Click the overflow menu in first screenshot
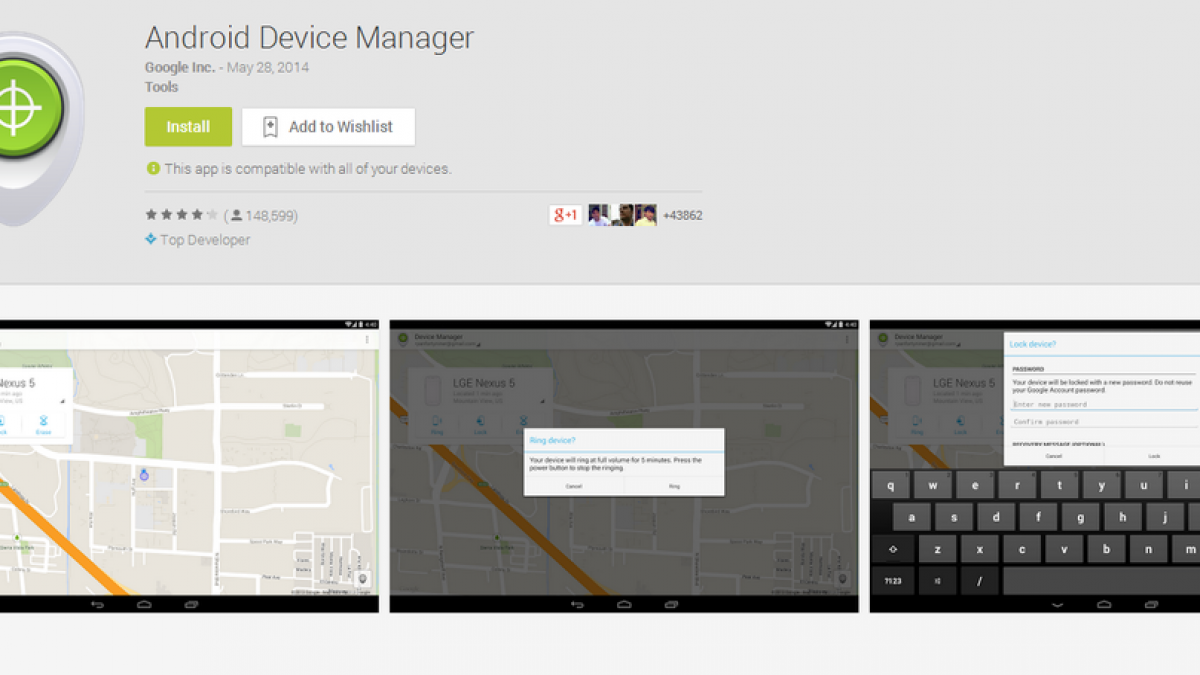 (x=367, y=340)
